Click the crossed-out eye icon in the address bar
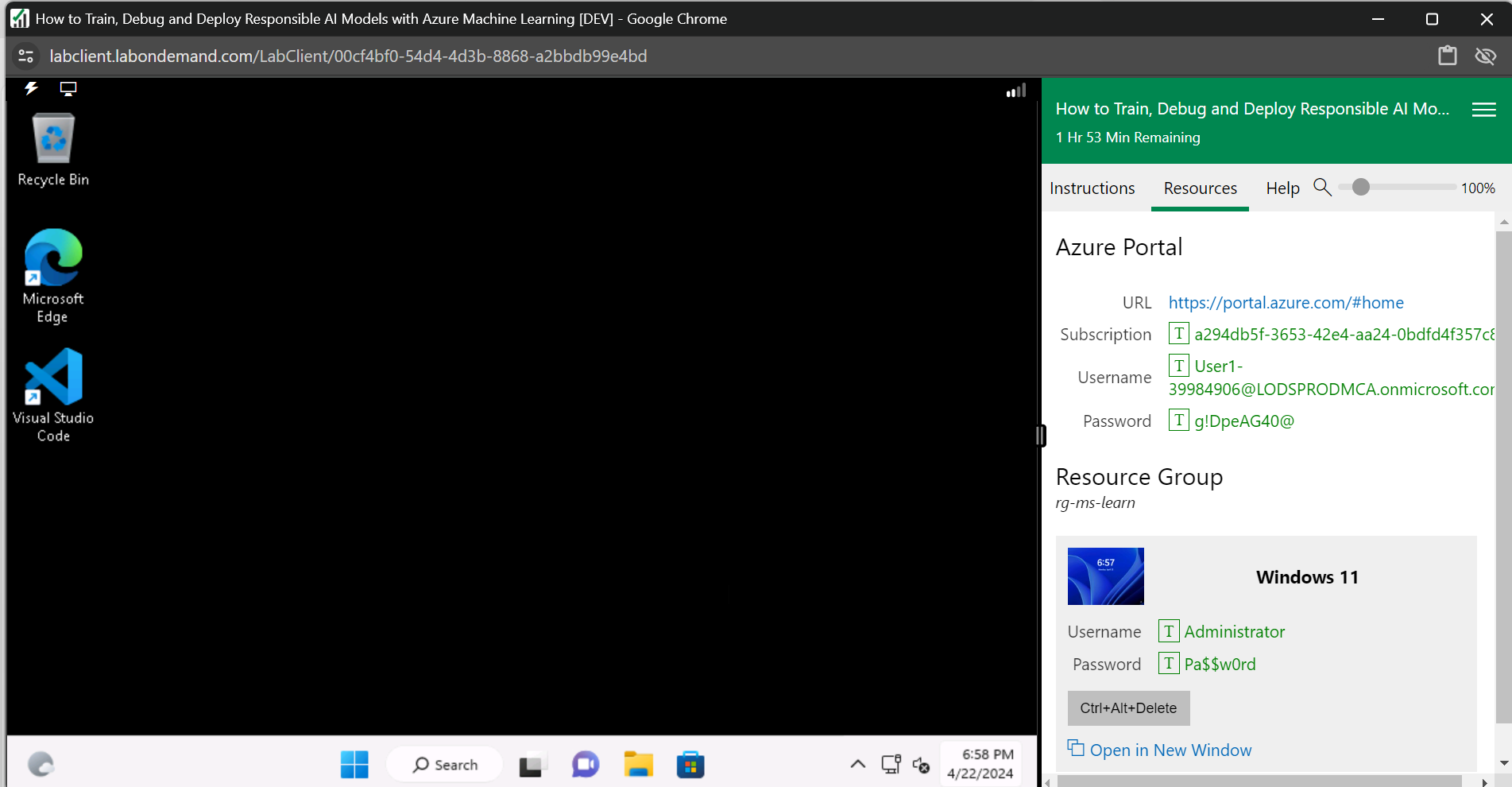The image size is (1512, 787). (1486, 56)
